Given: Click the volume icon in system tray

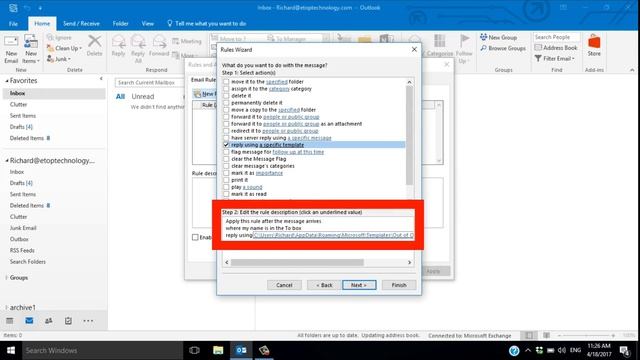Looking at the screenshot, I should point(562,350).
